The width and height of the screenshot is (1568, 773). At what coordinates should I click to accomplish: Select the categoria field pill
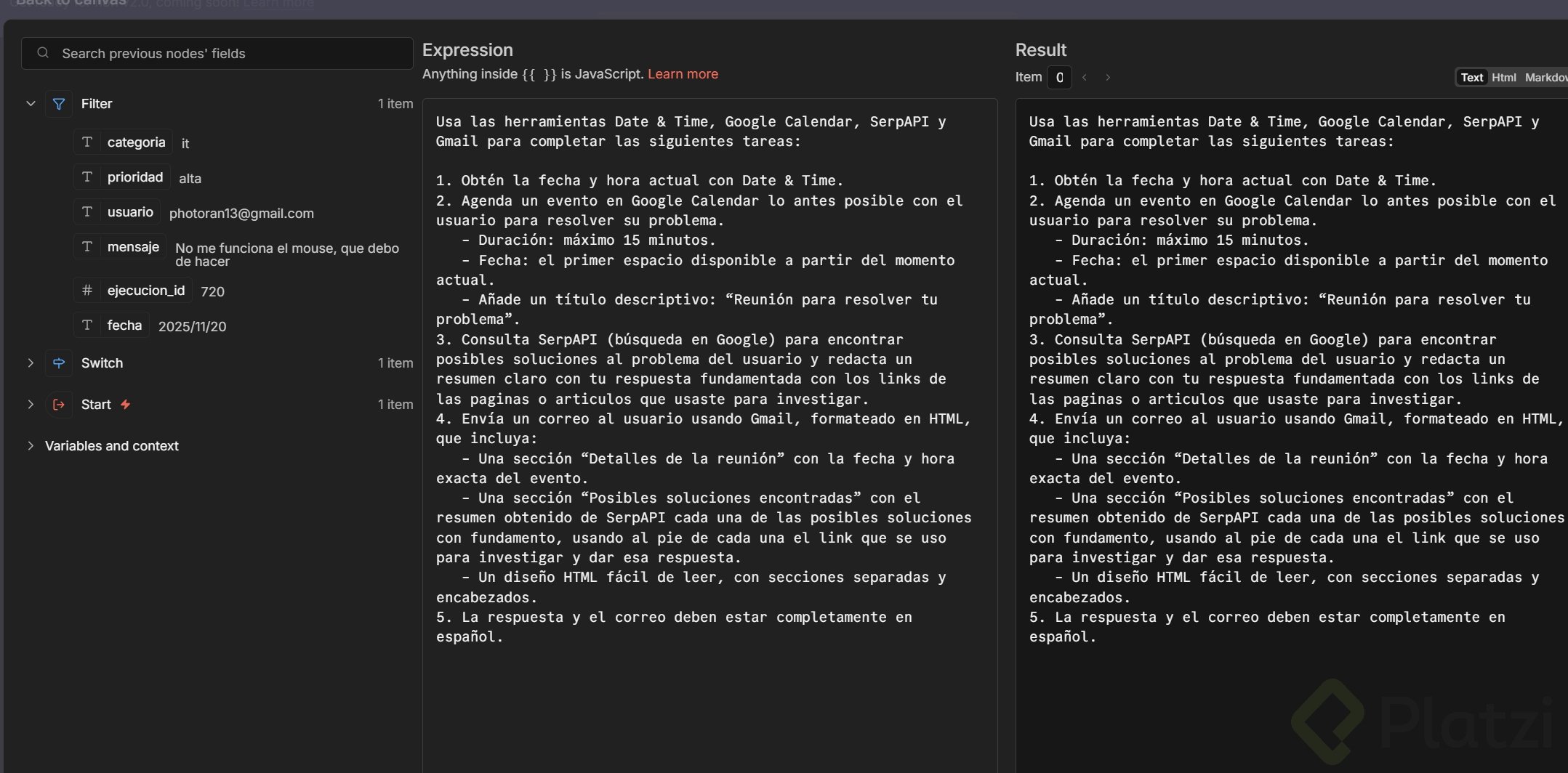click(x=124, y=142)
